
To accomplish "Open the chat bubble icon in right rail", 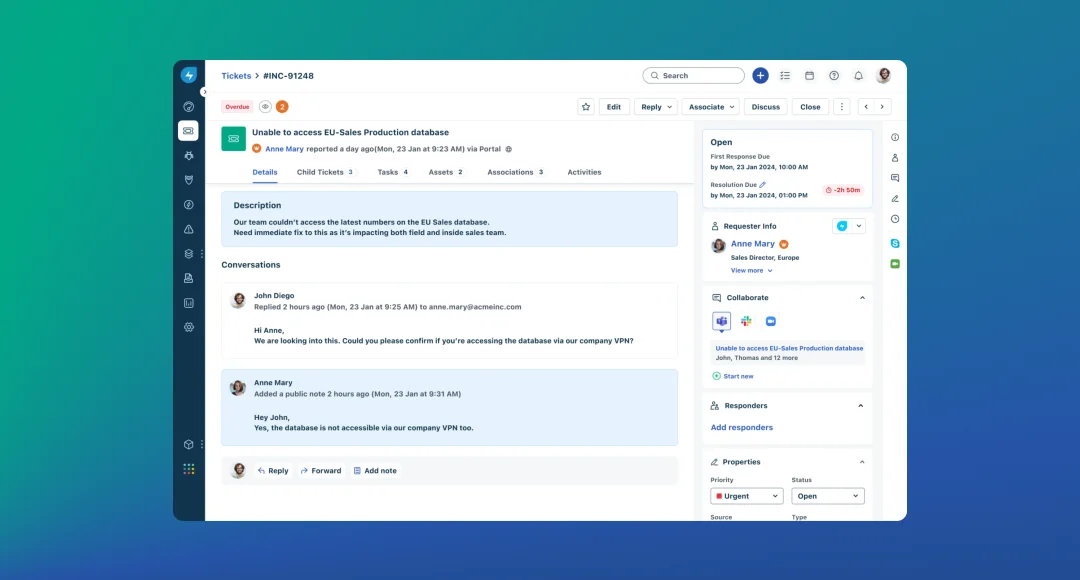I will tap(895, 178).
